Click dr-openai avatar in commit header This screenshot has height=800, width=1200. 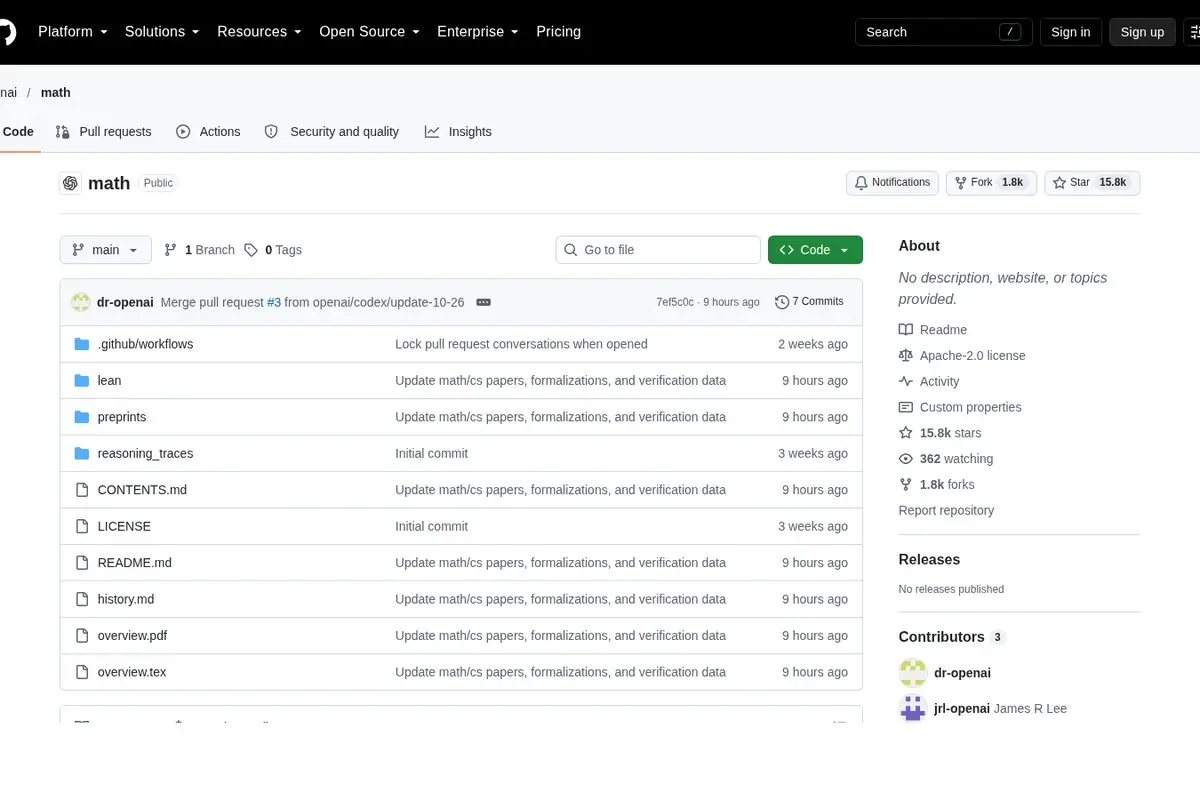point(81,302)
